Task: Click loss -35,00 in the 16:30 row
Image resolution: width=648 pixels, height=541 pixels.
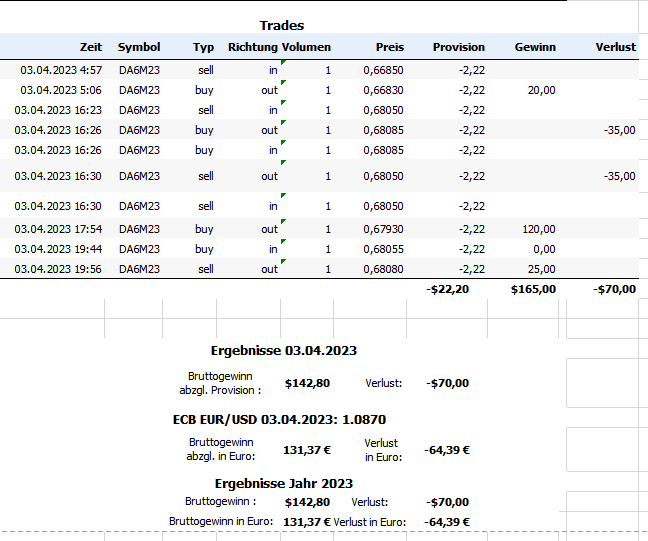Action: coord(619,176)
